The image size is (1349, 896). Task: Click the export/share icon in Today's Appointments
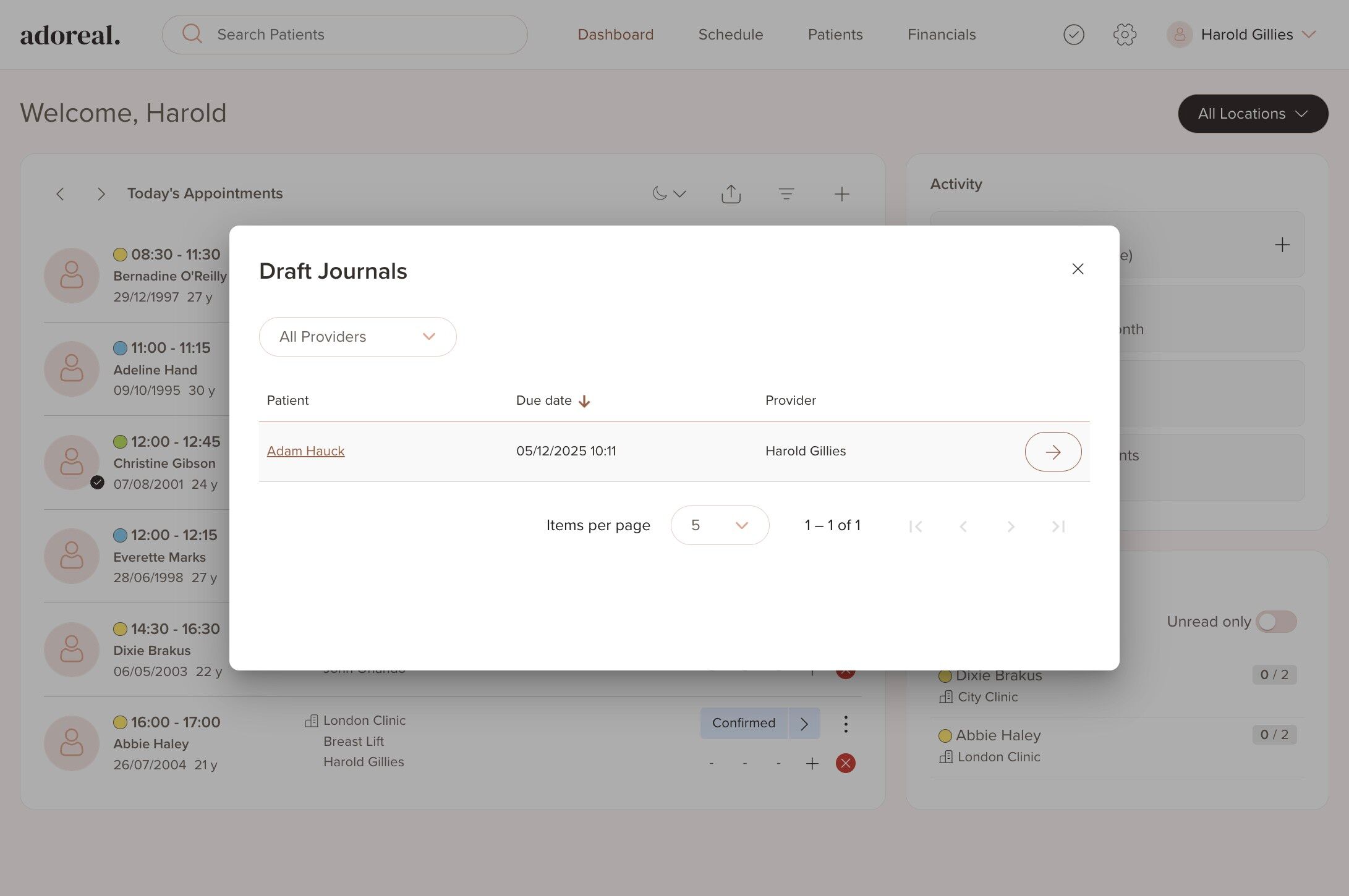point(730,194)
